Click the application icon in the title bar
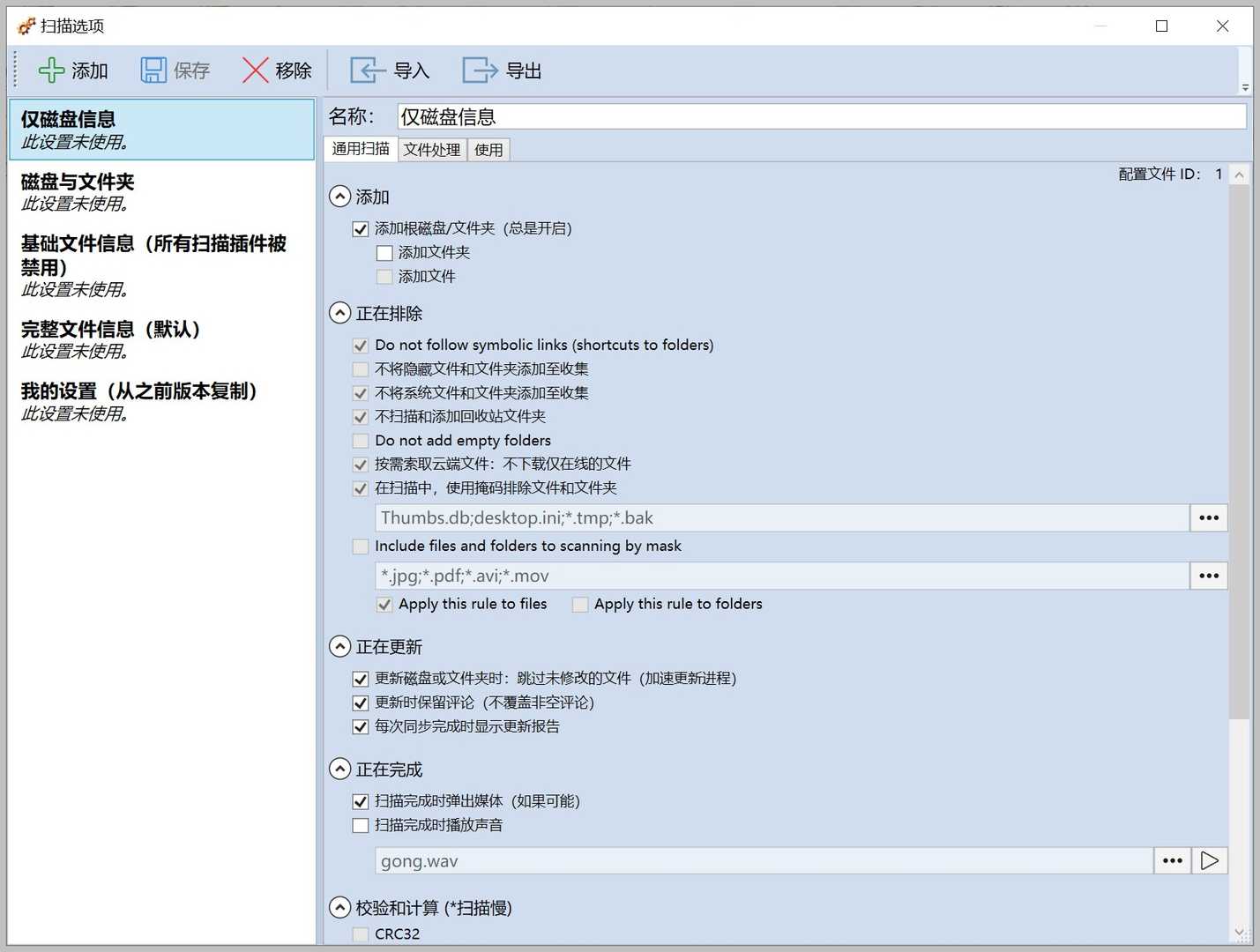 (x=26, y=26)
